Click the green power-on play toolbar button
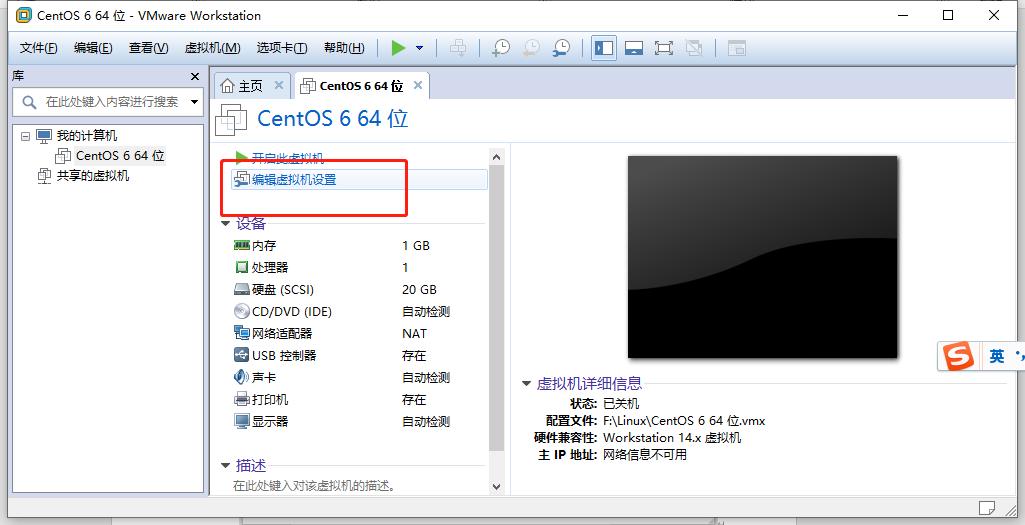Image resolution: width=1025 pixels, height=525 pixels. coord(398,48)
